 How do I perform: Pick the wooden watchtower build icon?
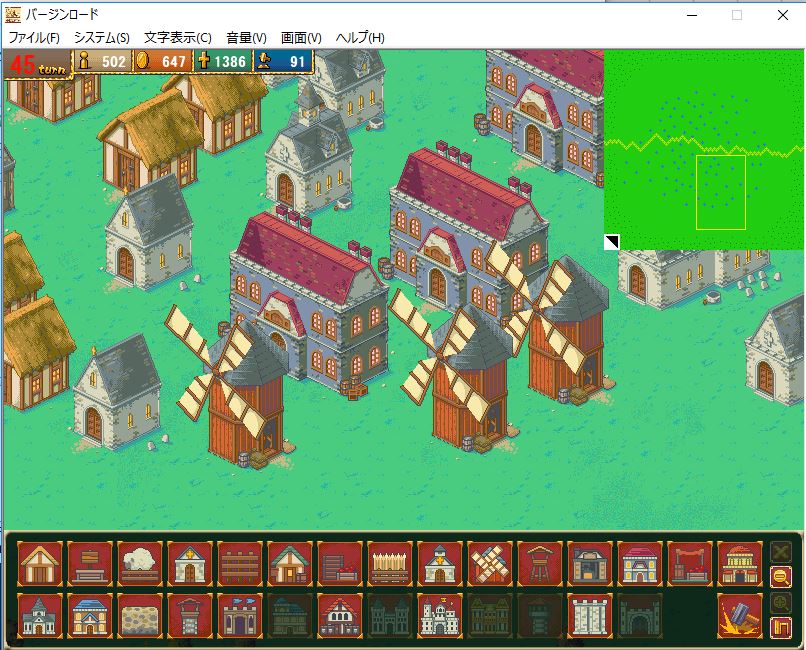point(540,564)
